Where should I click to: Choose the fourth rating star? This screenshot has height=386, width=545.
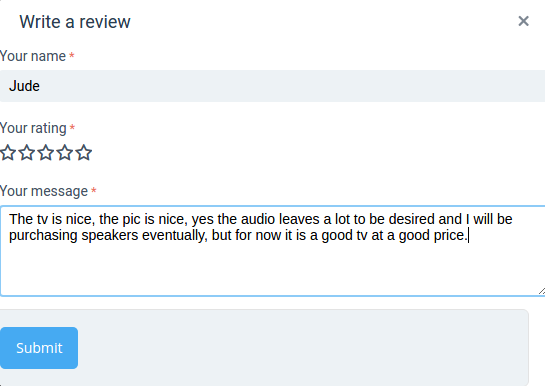click(x=65, y=153)
